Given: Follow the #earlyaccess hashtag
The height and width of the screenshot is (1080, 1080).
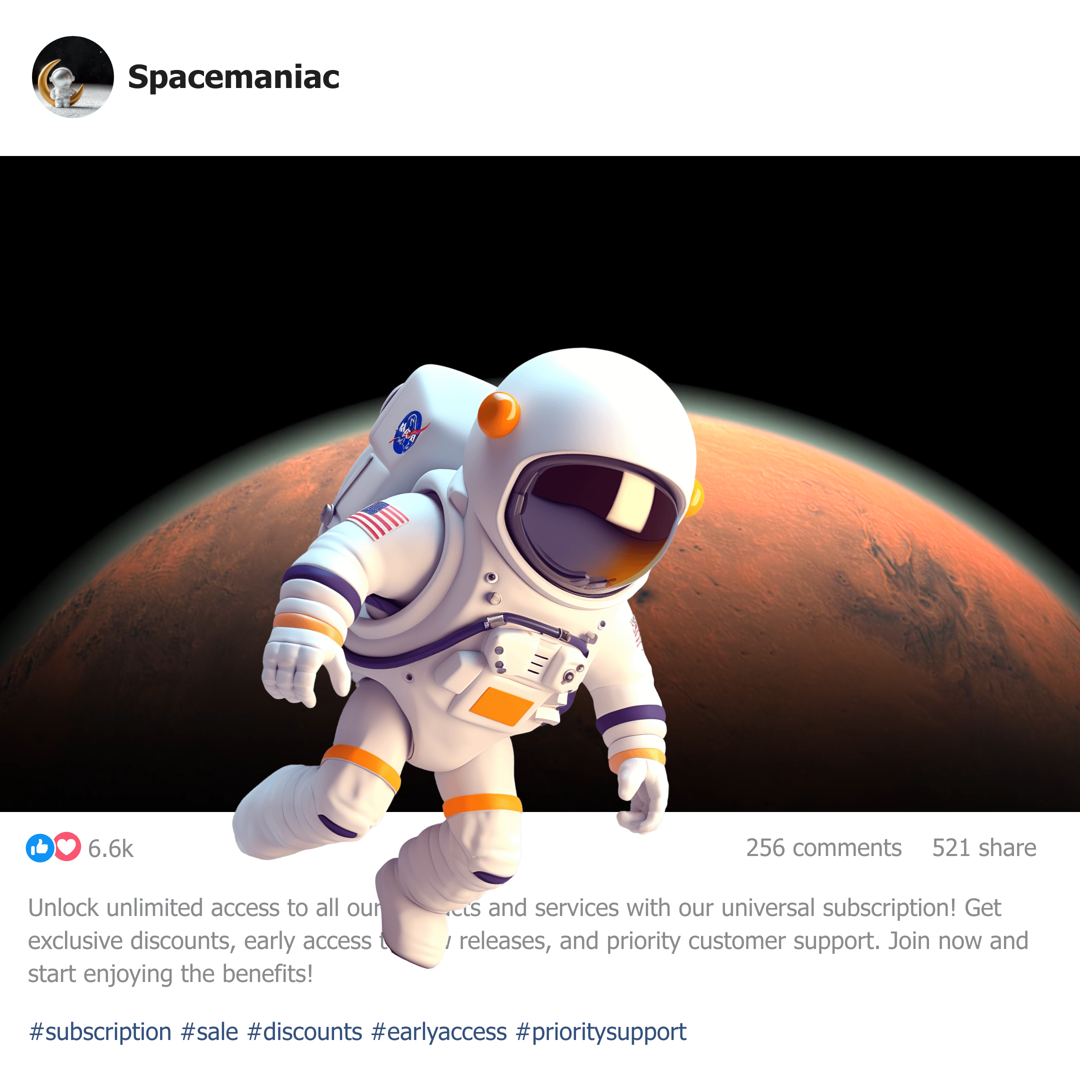Looking at the screenshot, I should click(439, 1032).
